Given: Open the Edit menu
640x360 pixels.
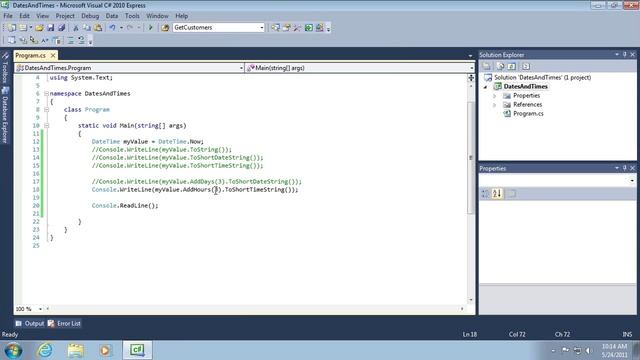Looking at the screenshot, I should click(x=24, y=16).
